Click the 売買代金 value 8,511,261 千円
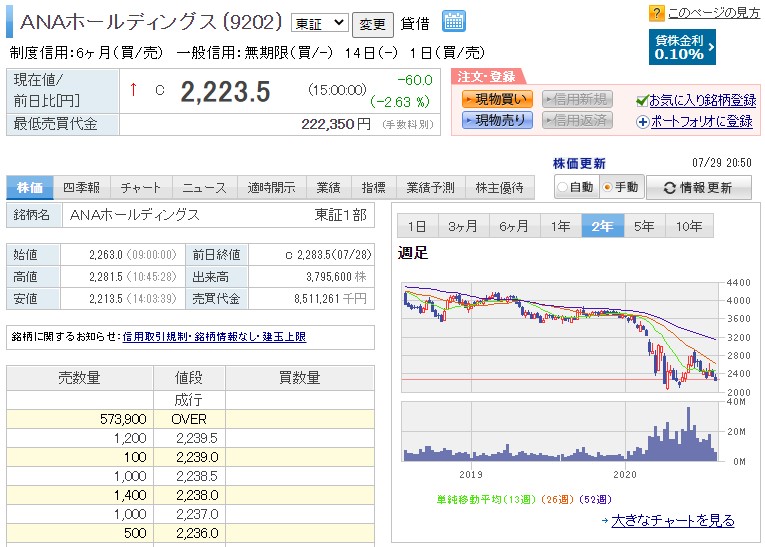 pos(330,299)
